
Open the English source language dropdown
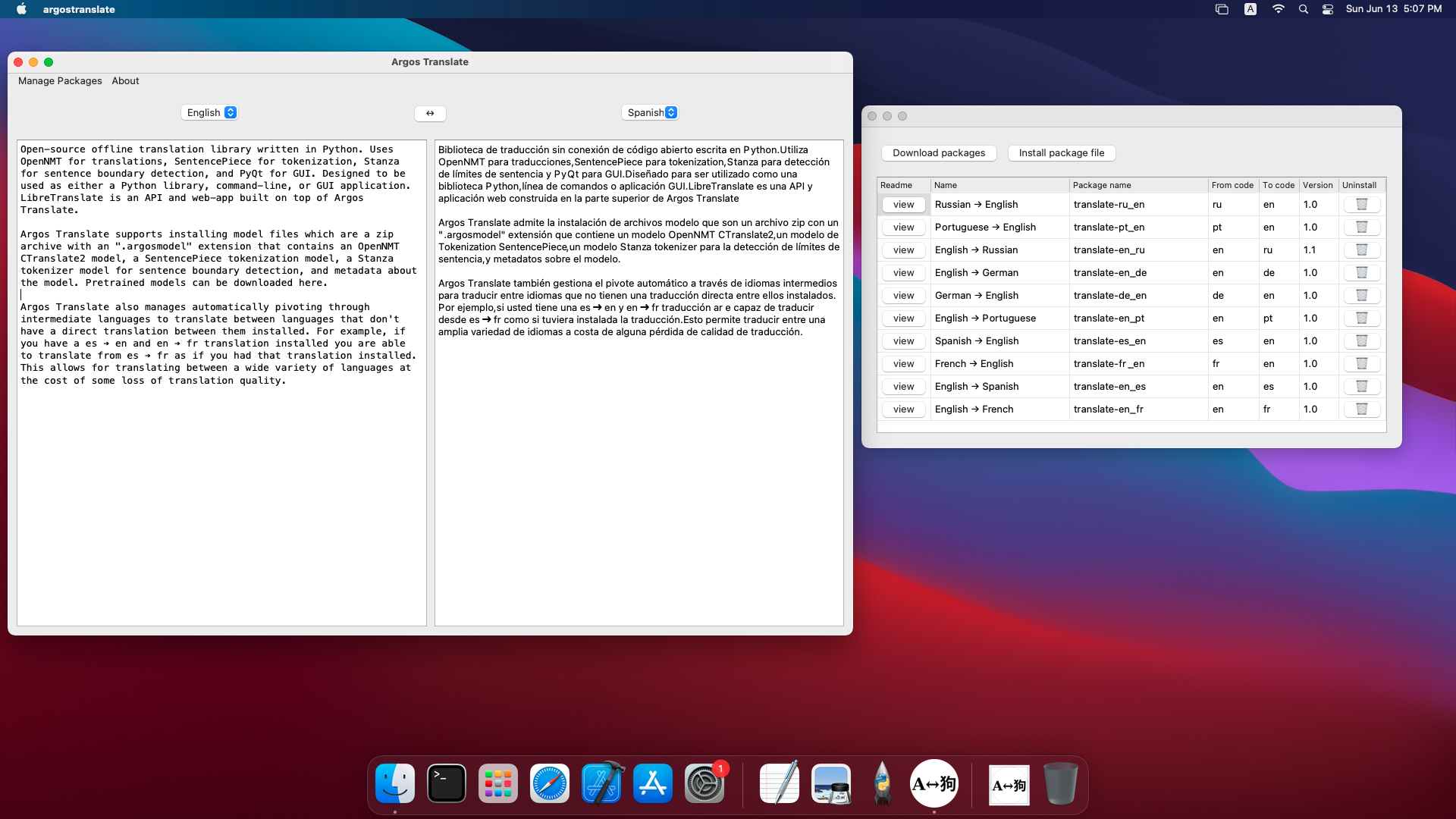[210, 112]
